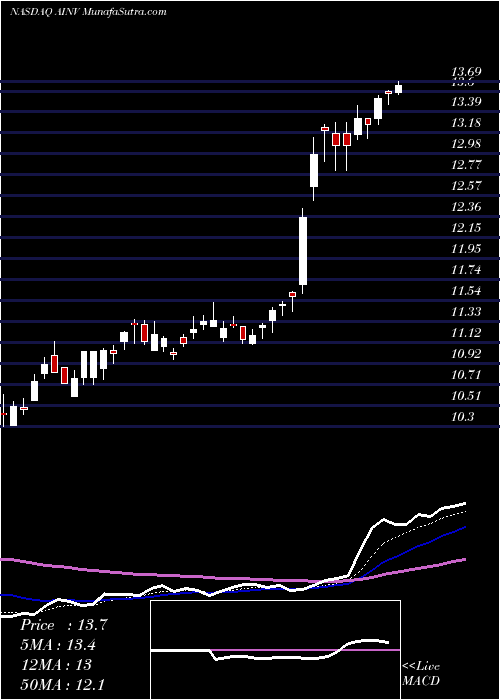
Task: Click the 13.39 price axis label
Action: (x=466, y=102)
